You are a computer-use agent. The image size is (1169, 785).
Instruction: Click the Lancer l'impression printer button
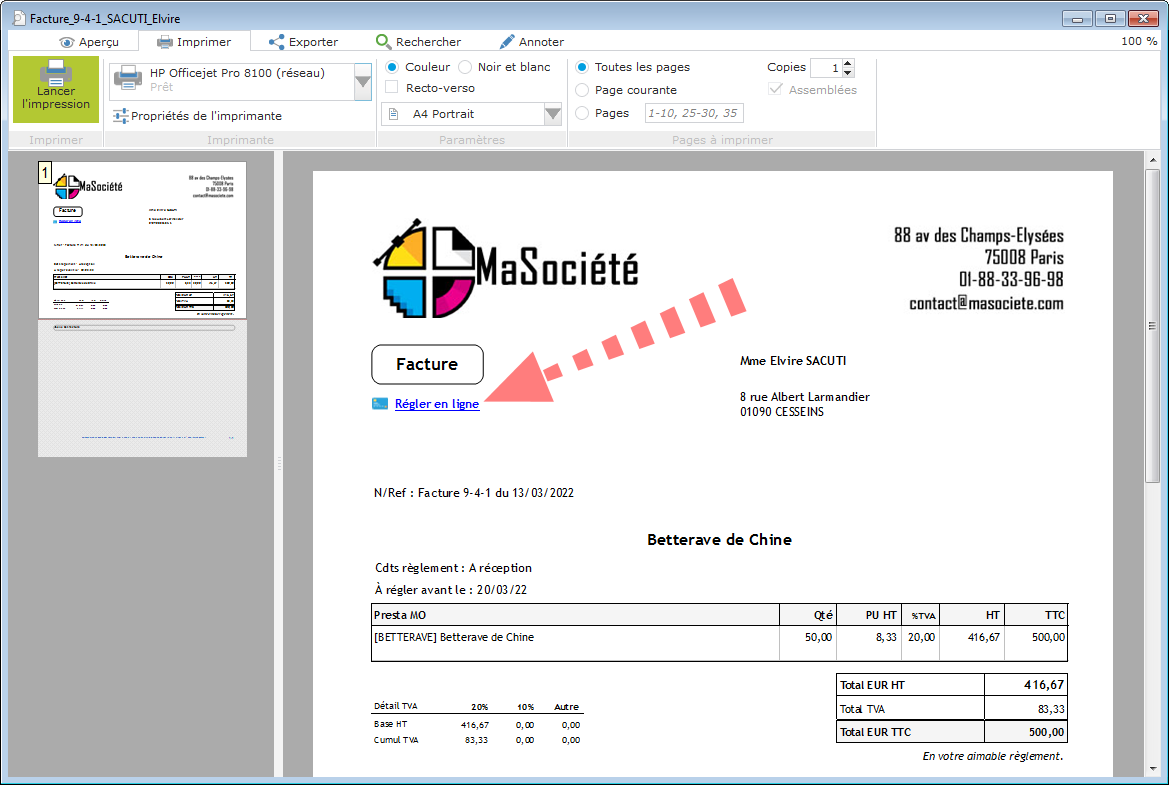(x=56, y=89)
